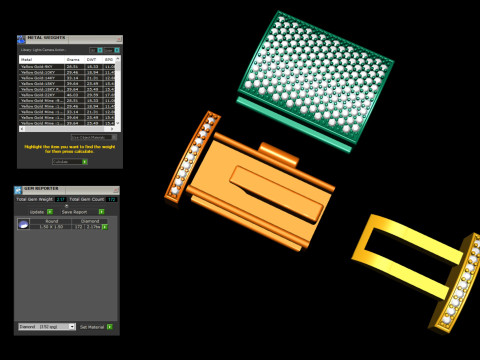
Task: Click the horizontal scrollbar right arrow in metal list
Action: coord(113,128)
